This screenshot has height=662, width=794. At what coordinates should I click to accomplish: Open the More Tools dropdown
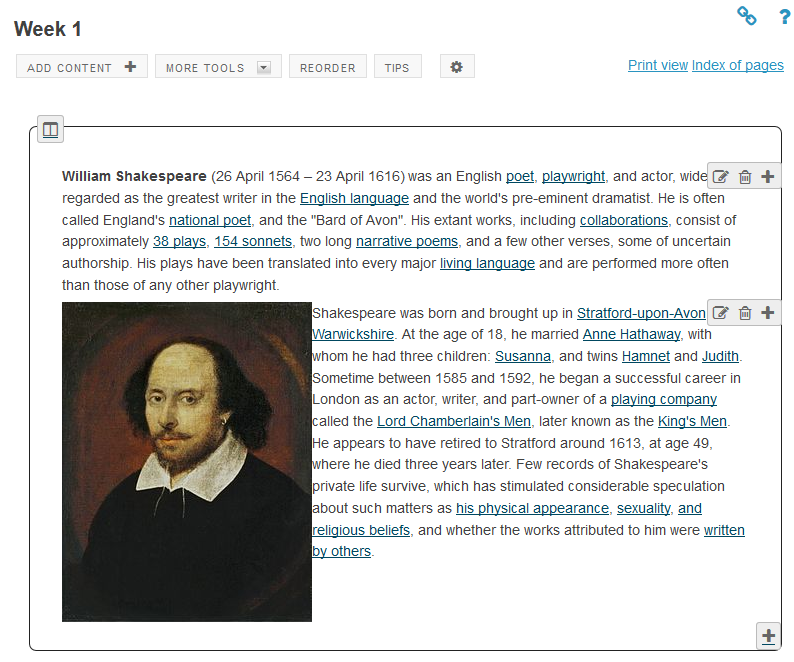click(x=218, y=67)
